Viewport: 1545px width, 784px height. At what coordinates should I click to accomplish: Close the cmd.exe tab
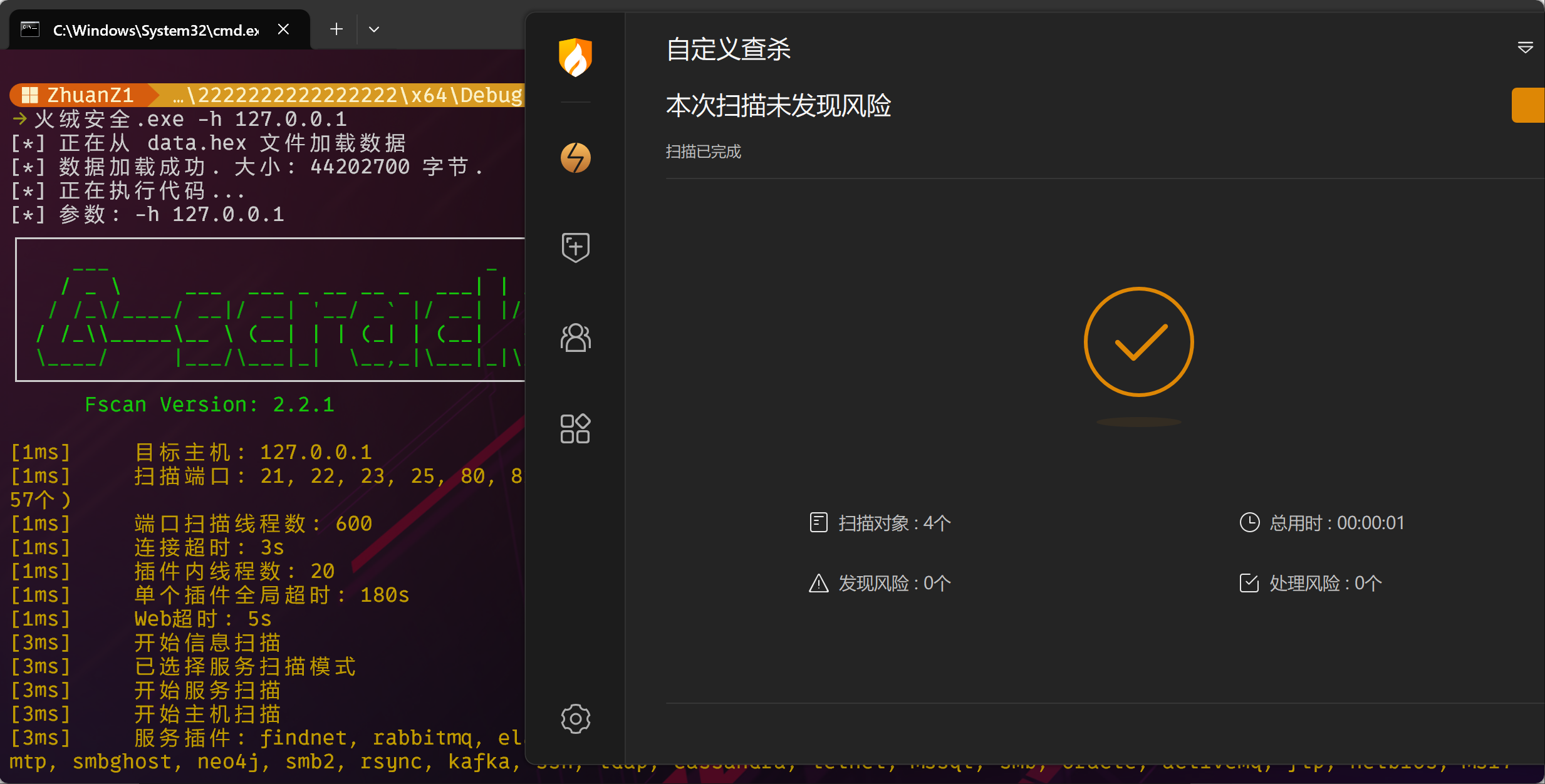(283, 29)
